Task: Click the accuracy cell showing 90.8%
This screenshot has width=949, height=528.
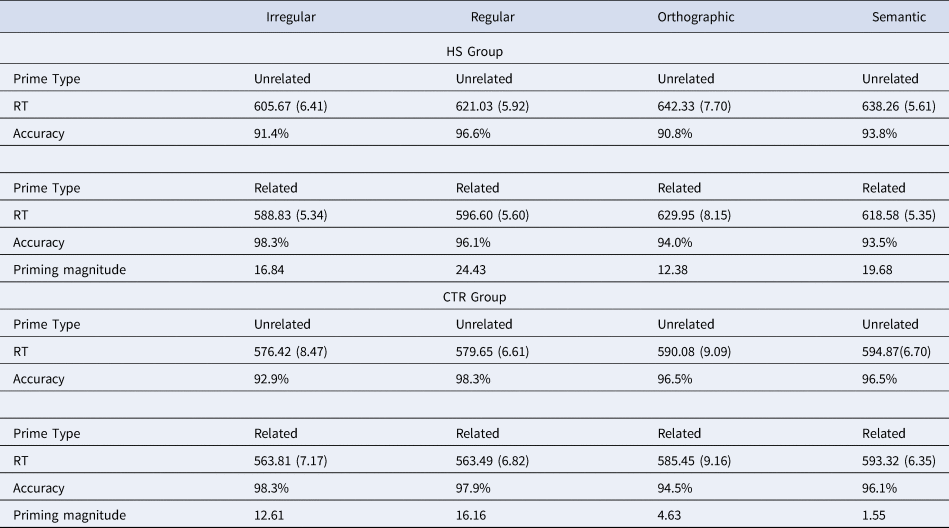Action: coord(677,133)
